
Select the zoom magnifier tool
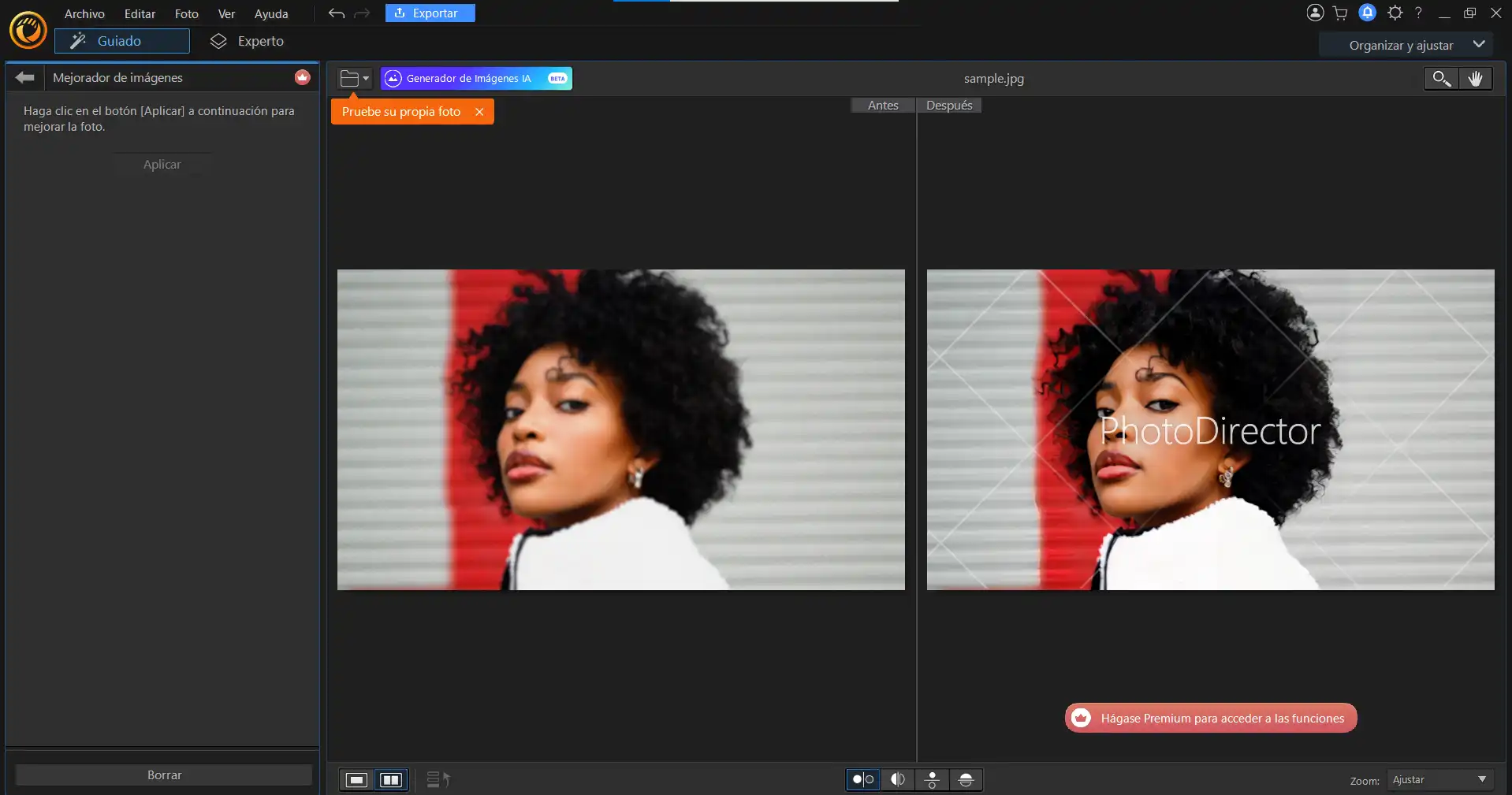pyautogui.click(x=1441, y=78)
